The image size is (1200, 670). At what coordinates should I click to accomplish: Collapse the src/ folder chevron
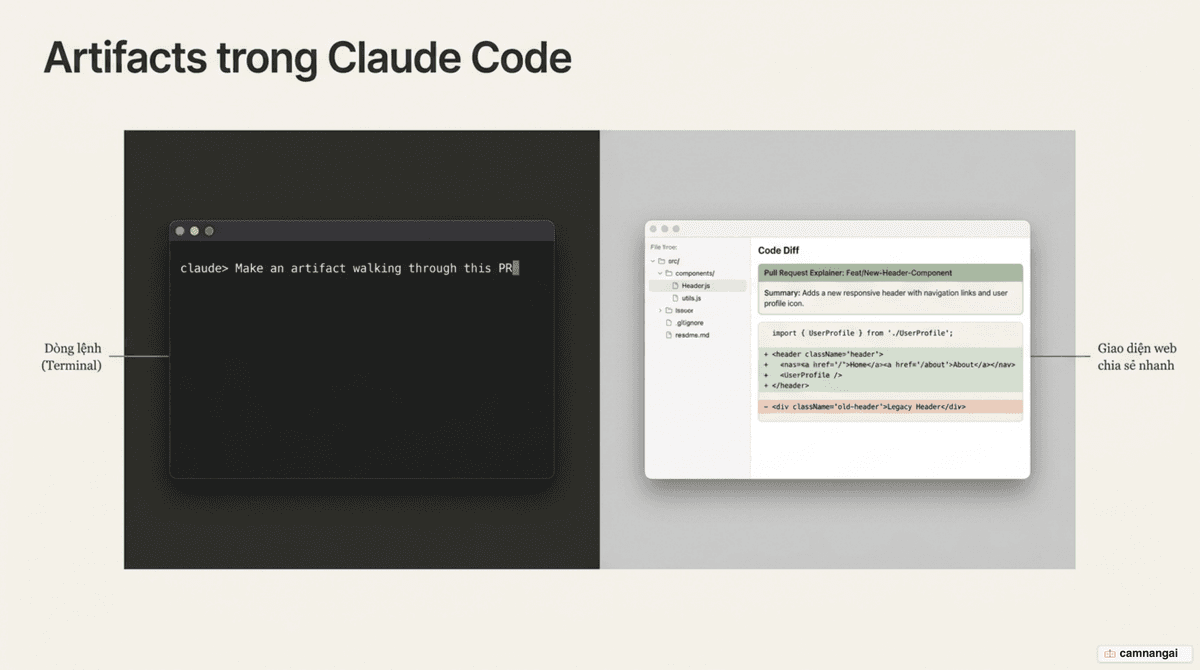[x=652, y=261]
